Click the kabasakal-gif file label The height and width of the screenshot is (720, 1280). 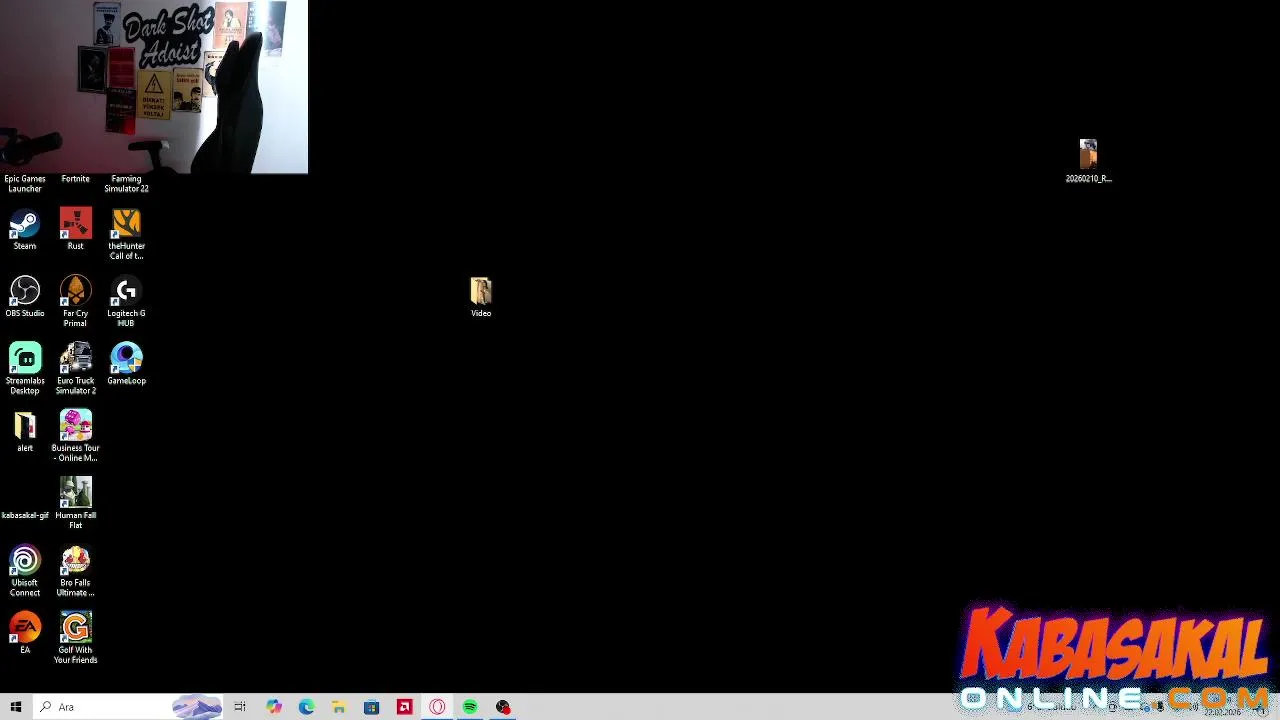[25, 515]
